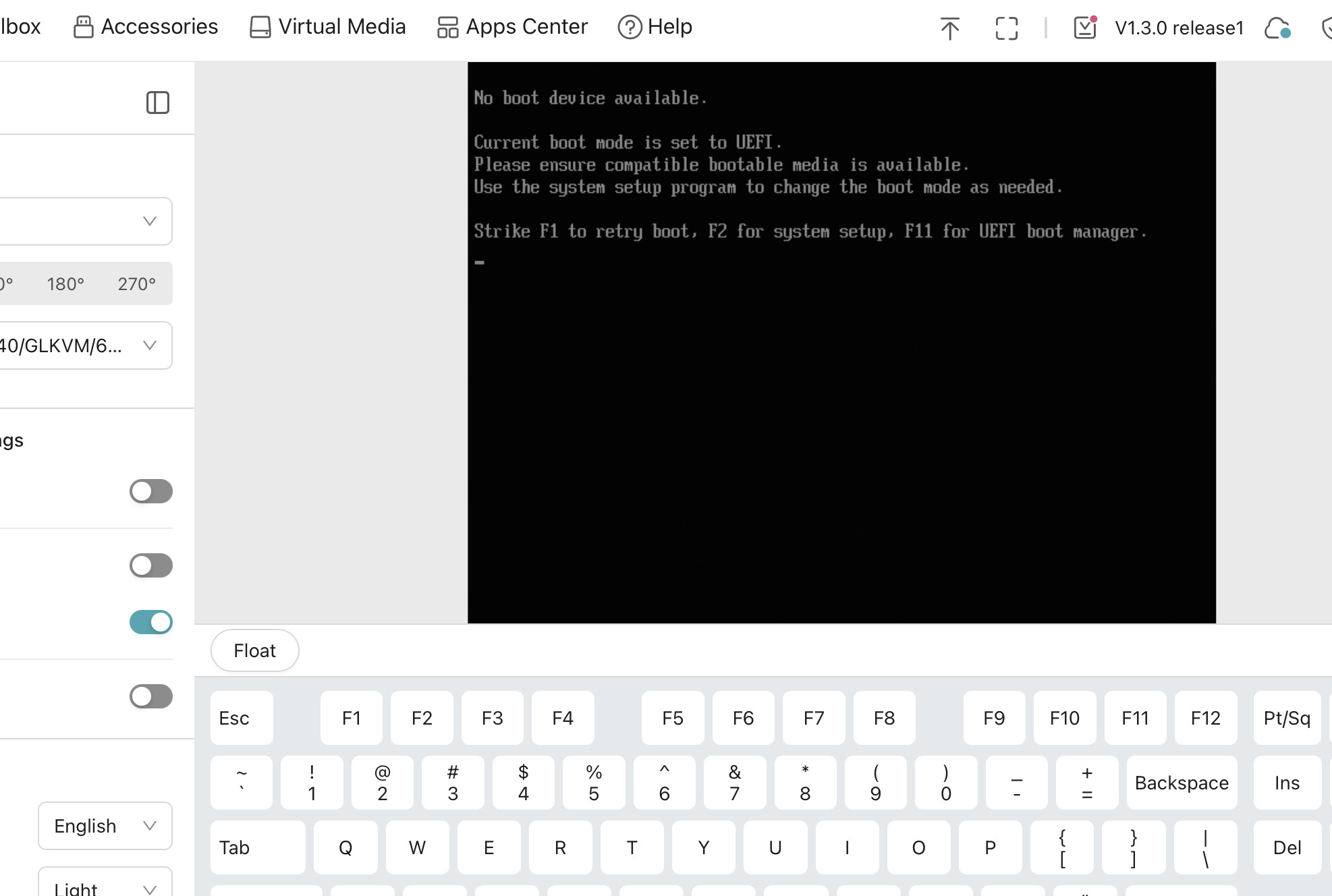Click the F5 virtual key

click(x=673, y=718)
